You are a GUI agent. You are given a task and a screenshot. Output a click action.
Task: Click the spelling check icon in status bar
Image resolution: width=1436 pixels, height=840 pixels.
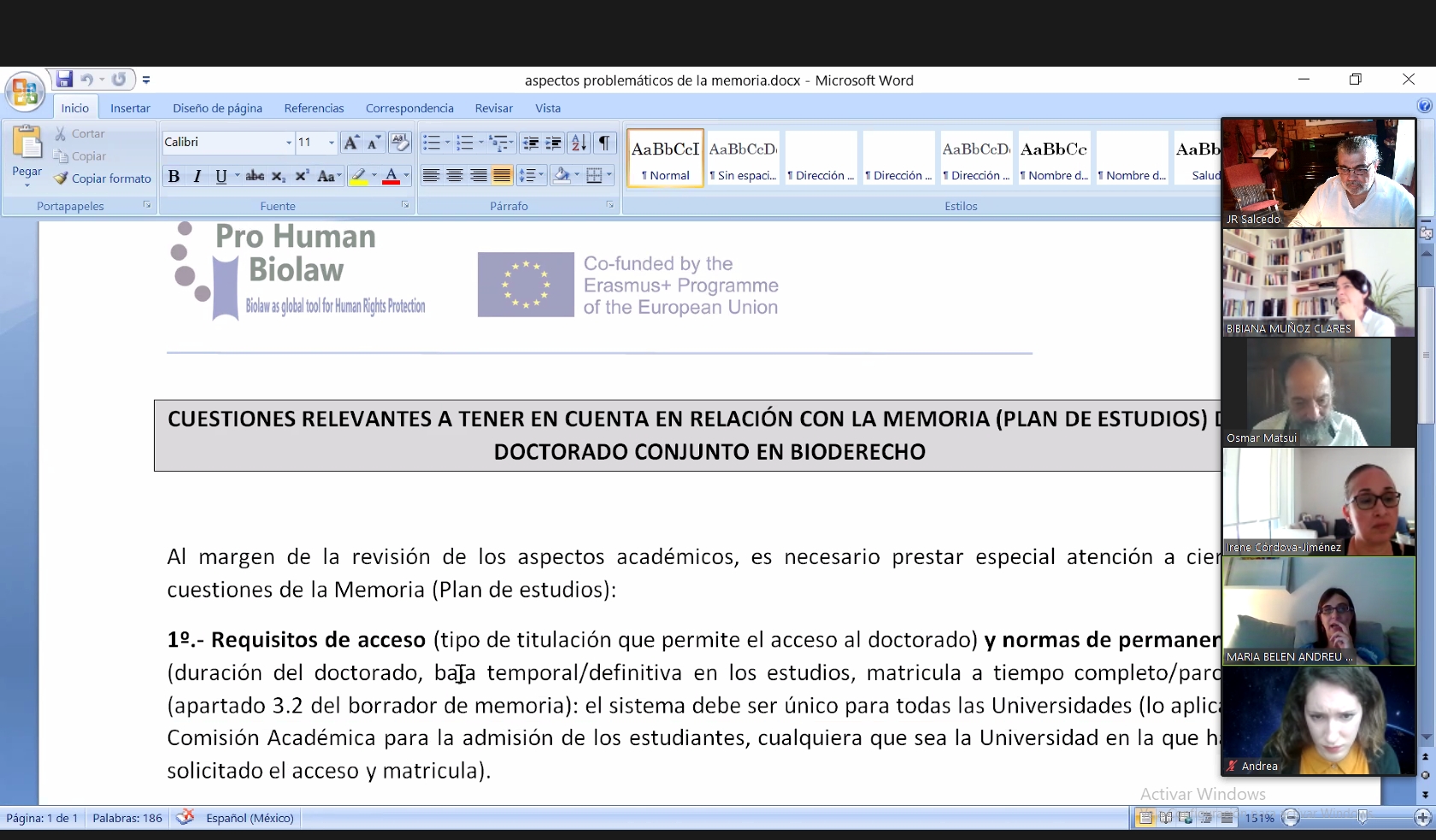click(x=185, y=818)
